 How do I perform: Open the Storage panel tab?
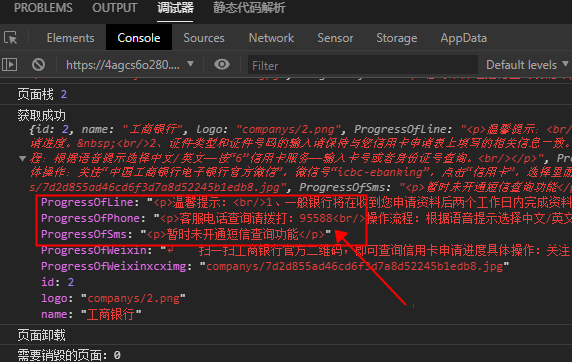click(x=397, y=38)
